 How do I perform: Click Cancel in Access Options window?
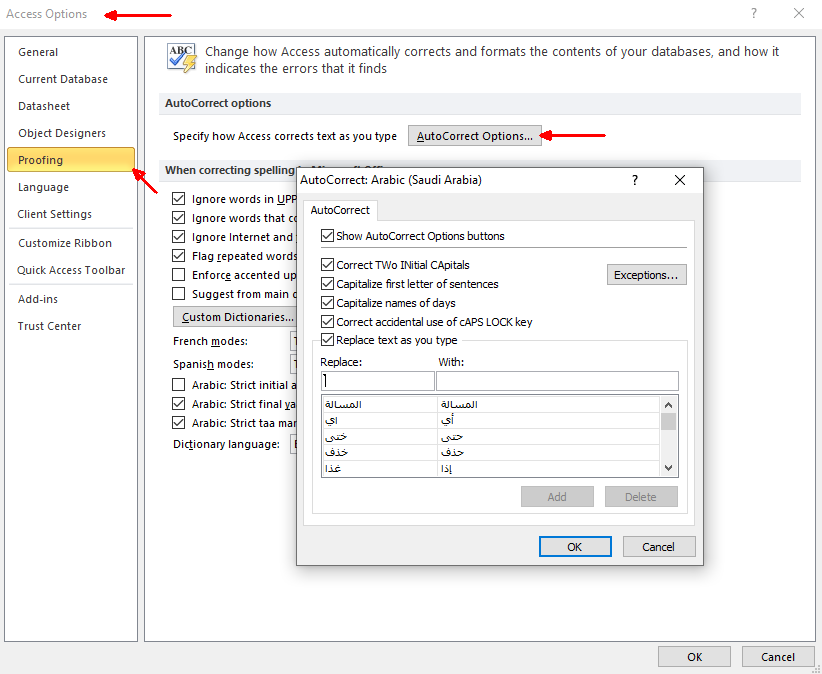coord(778,657)
